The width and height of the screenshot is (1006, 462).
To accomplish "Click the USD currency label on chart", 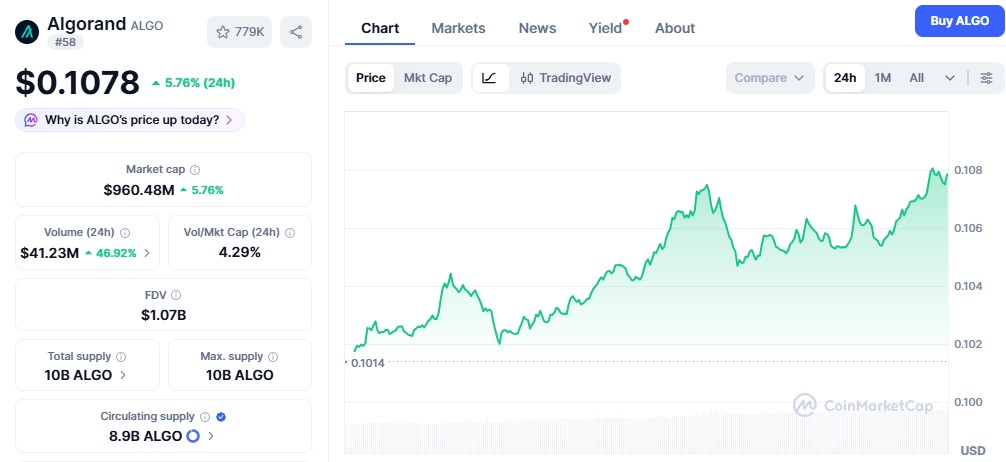I will coord(973,450).
